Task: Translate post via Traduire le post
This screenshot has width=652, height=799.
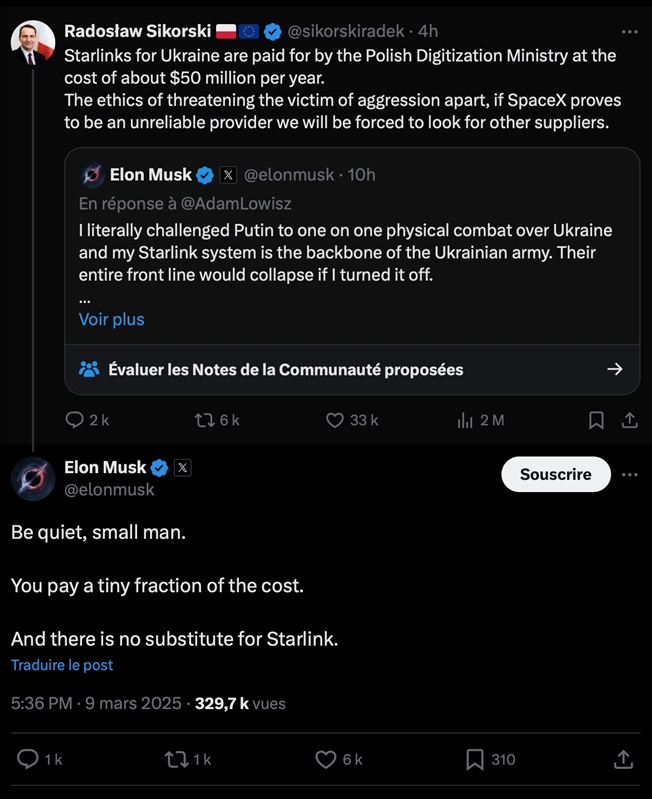Action: 62,665
